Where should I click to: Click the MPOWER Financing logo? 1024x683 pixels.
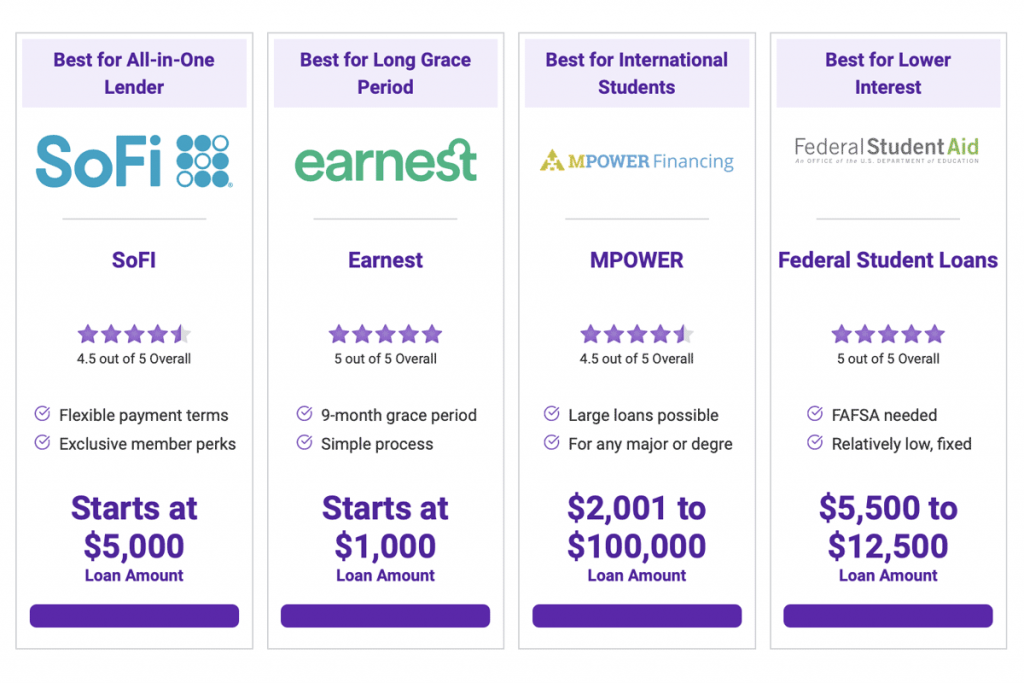pos(637,161)
